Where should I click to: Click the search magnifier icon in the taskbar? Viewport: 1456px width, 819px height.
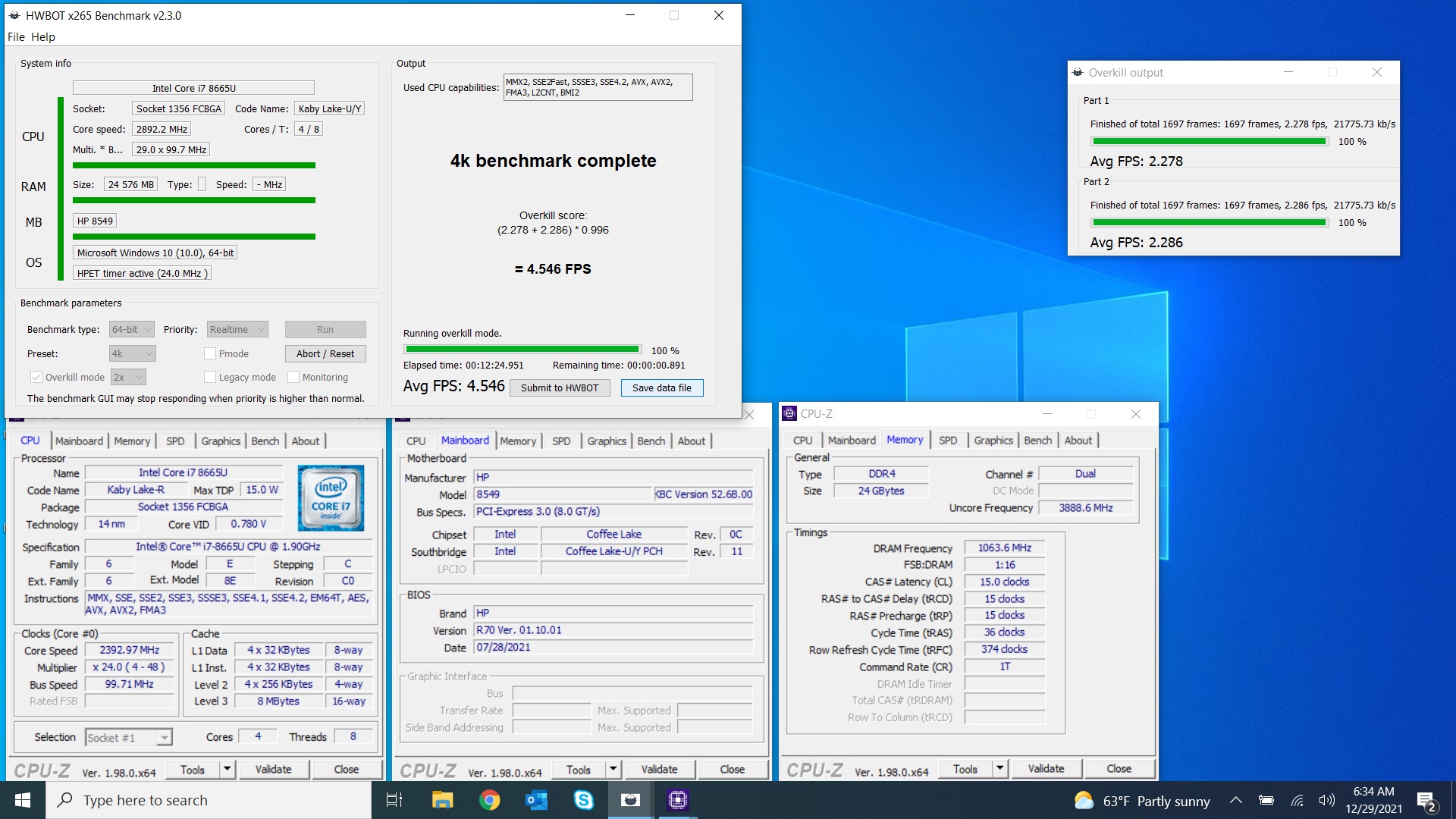66,800
